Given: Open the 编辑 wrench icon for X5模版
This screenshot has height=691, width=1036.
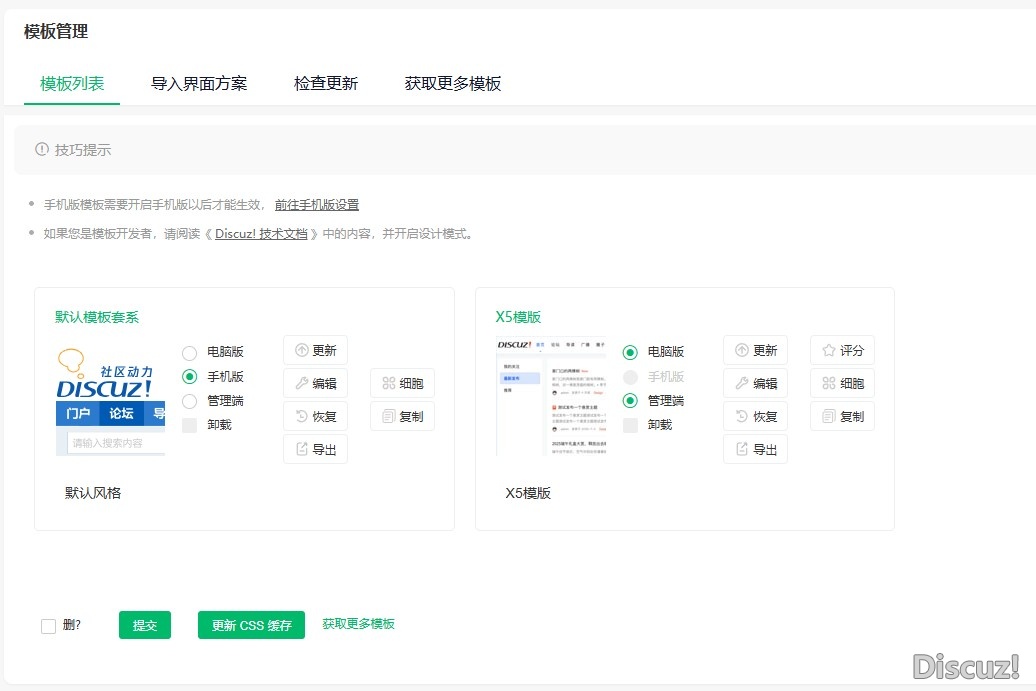Looking at the screenshot, I should [x=755, y=383].
